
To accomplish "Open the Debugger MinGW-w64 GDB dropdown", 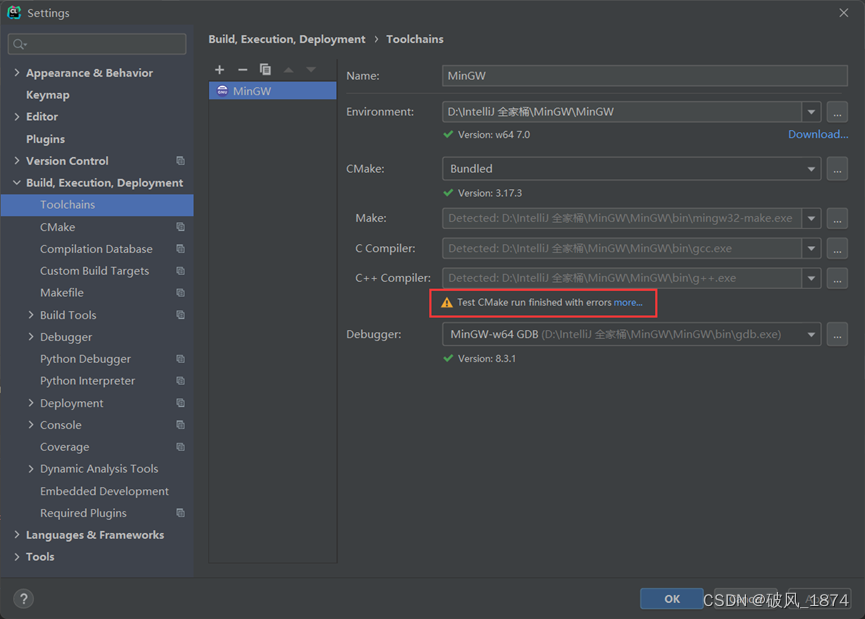I will pos(811,335).
